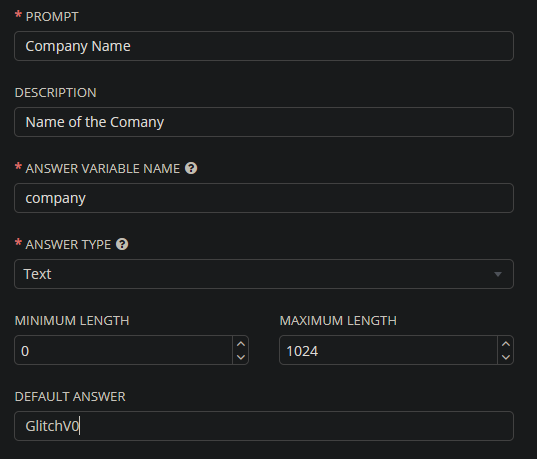
Task: Open the Answer Type help icon
Action: pyautogui.click(x=122, y=244)
